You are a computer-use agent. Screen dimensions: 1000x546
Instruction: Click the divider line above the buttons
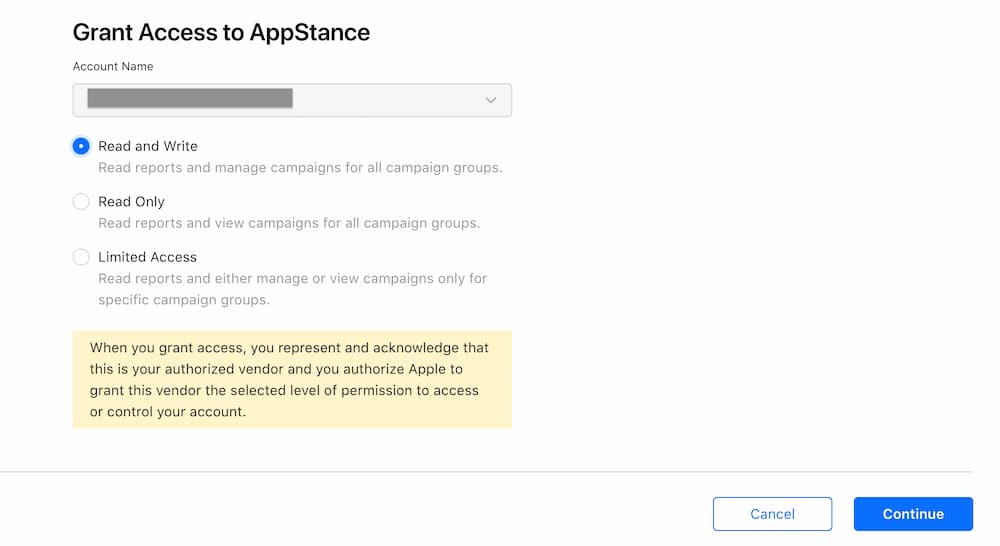click(486, 471)
